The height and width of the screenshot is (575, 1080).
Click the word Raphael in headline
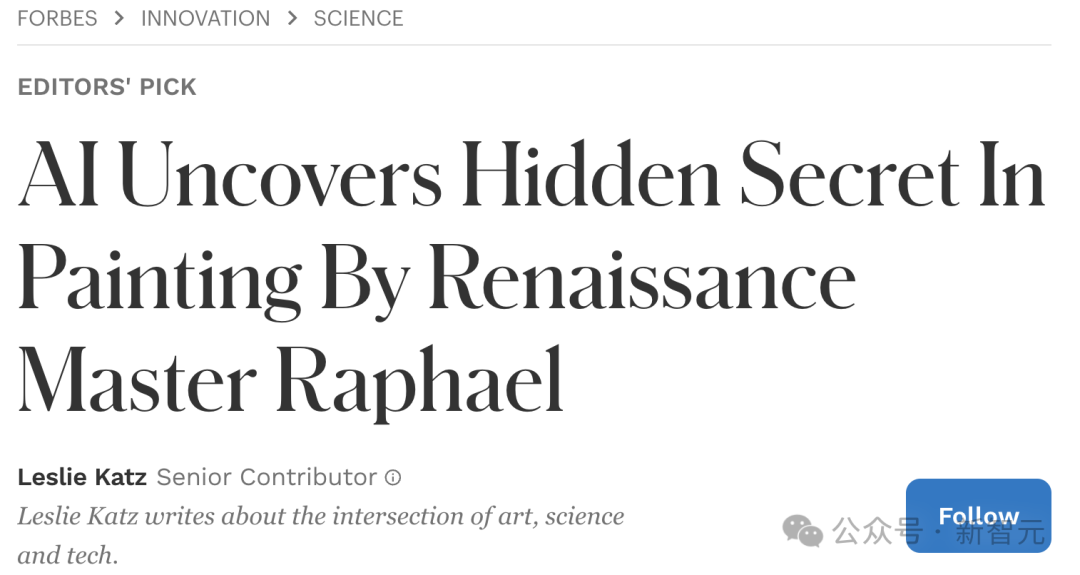(x=419, y=381)
